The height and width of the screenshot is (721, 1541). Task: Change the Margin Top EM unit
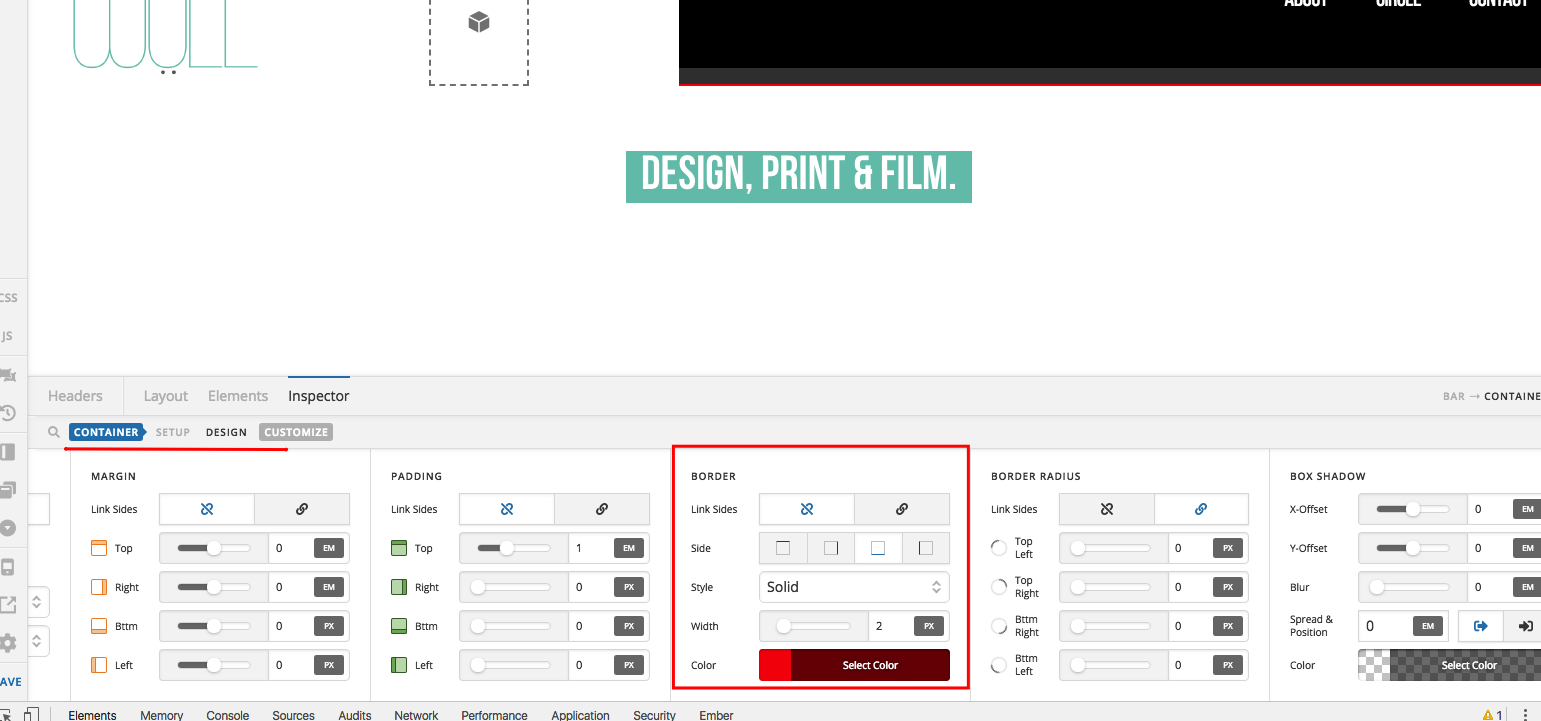coord(328,548)
